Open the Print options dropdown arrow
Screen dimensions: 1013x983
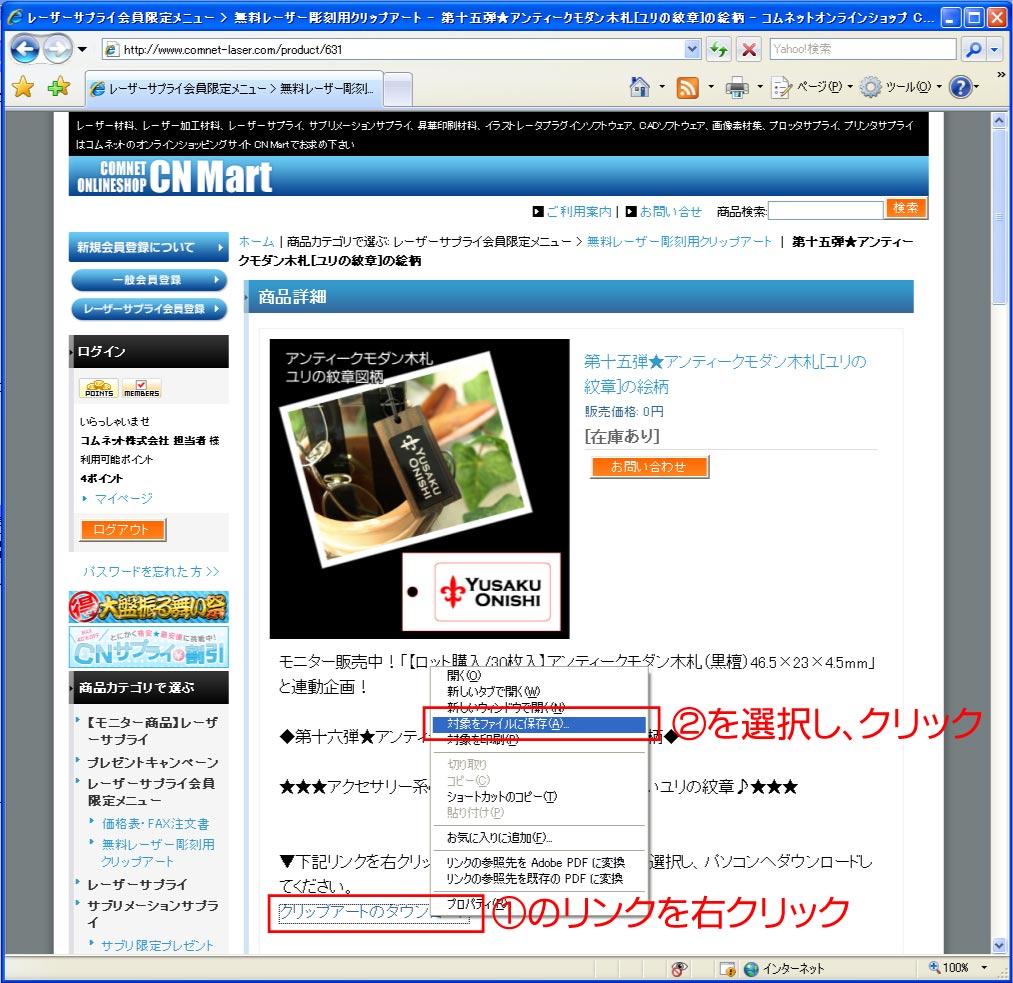click(x=760, y=87)
